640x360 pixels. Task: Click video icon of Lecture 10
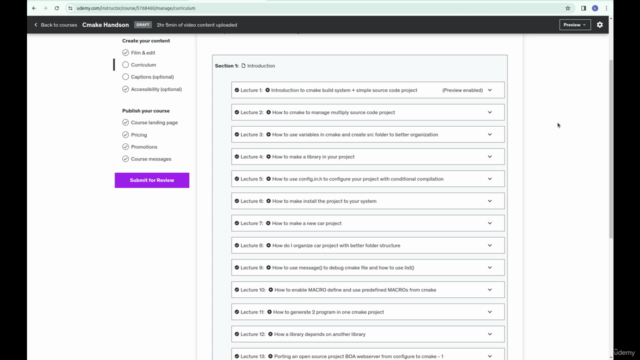coord(271,290)
